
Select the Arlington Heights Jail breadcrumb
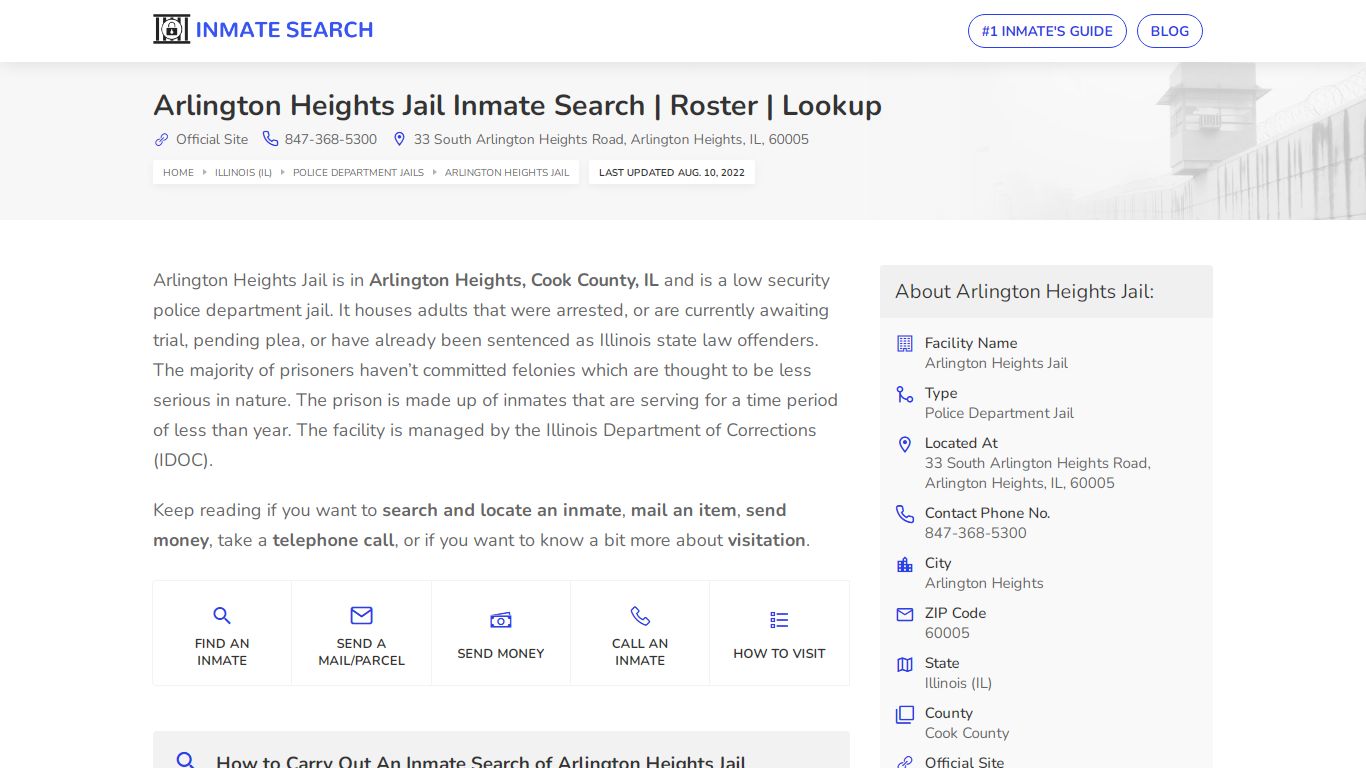(507, 172)
